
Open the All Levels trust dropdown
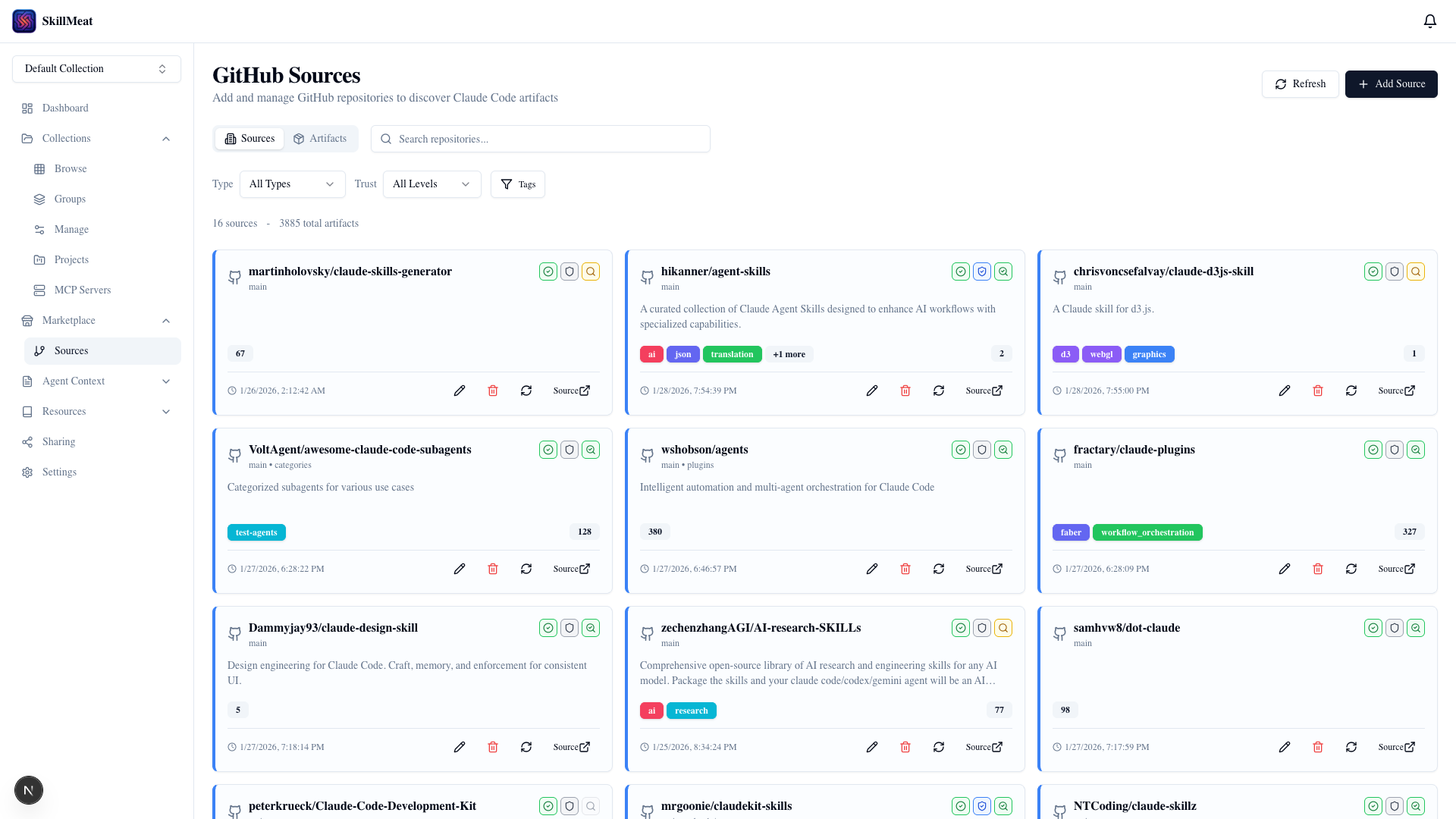(432, 184)
